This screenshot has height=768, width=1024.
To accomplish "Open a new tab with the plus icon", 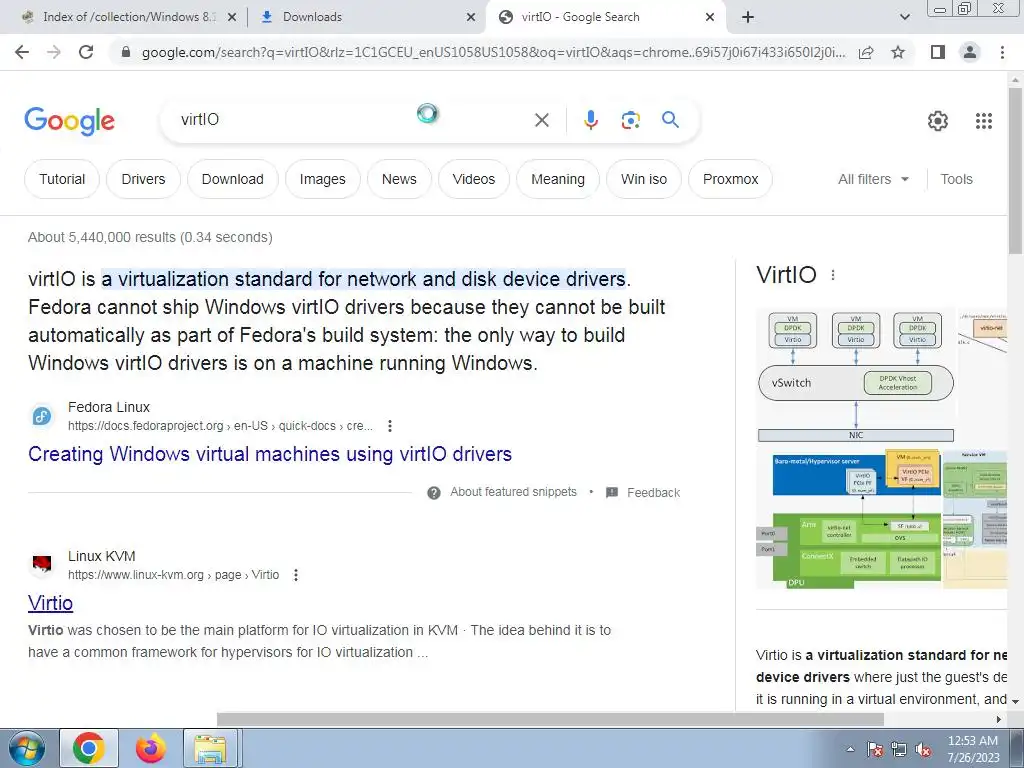I will 748,17.
